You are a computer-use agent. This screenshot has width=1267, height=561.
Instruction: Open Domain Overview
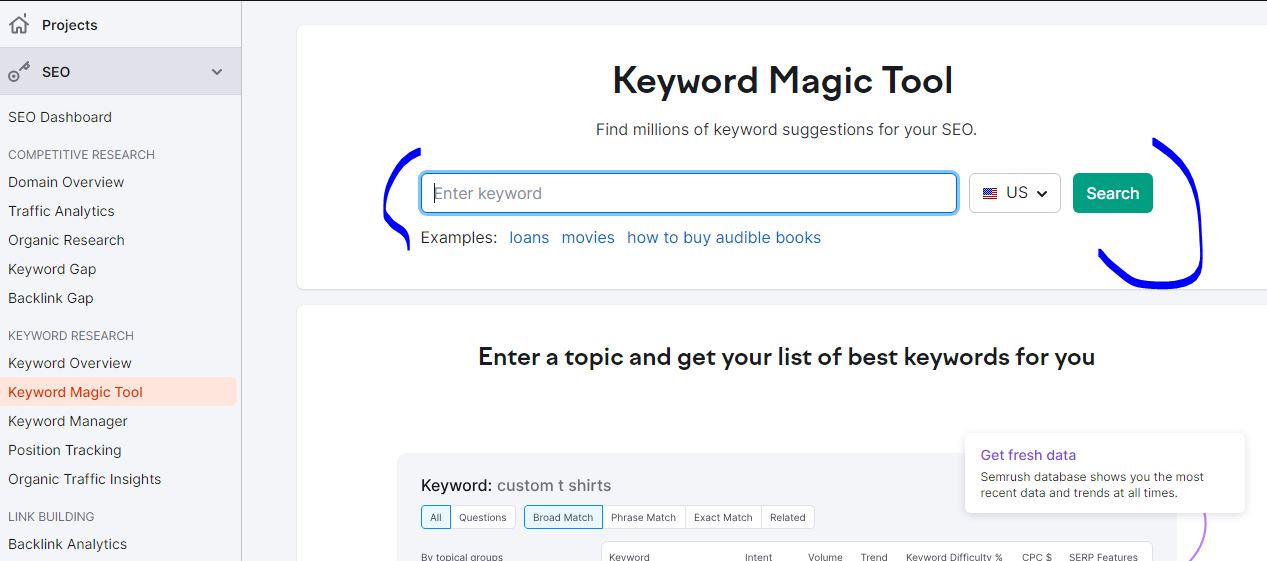[66, 182]
